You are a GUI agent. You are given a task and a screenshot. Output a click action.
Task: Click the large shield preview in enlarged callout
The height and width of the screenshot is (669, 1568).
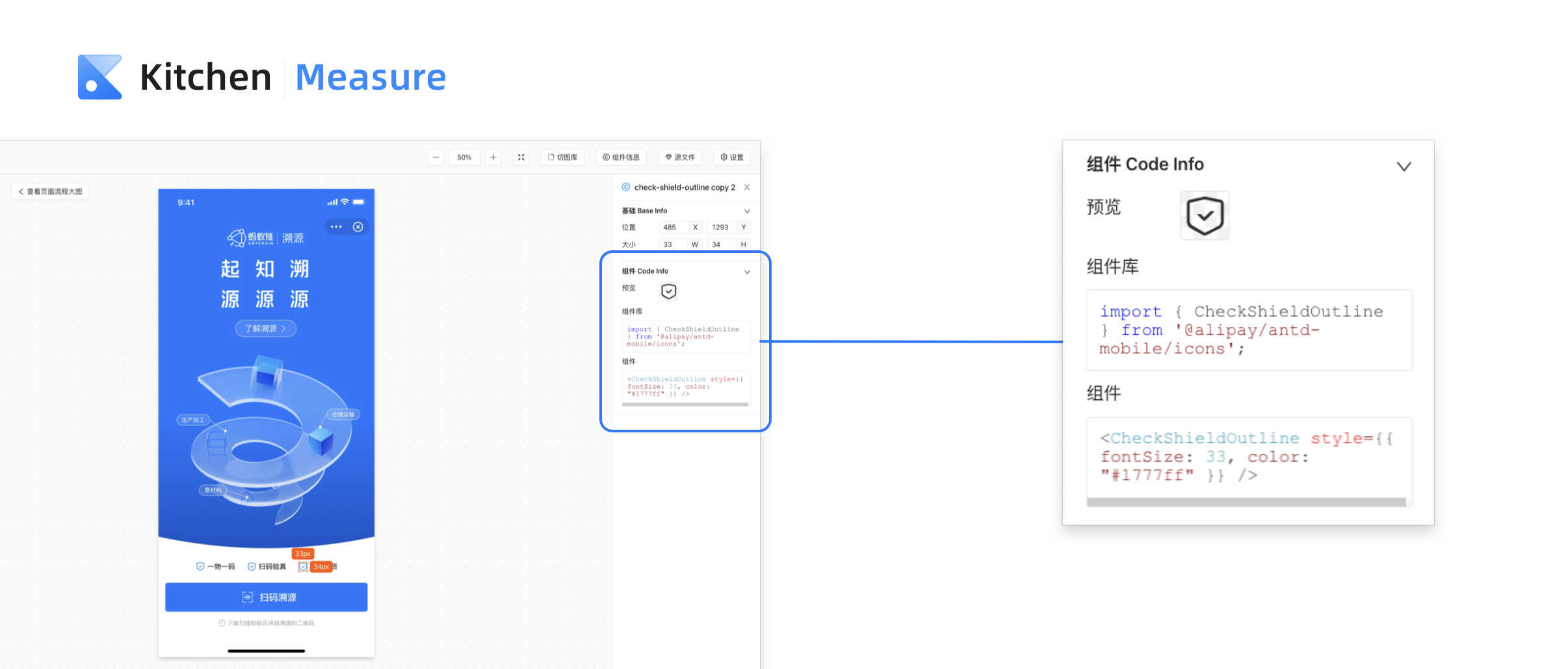click(x=1205, y=216)
